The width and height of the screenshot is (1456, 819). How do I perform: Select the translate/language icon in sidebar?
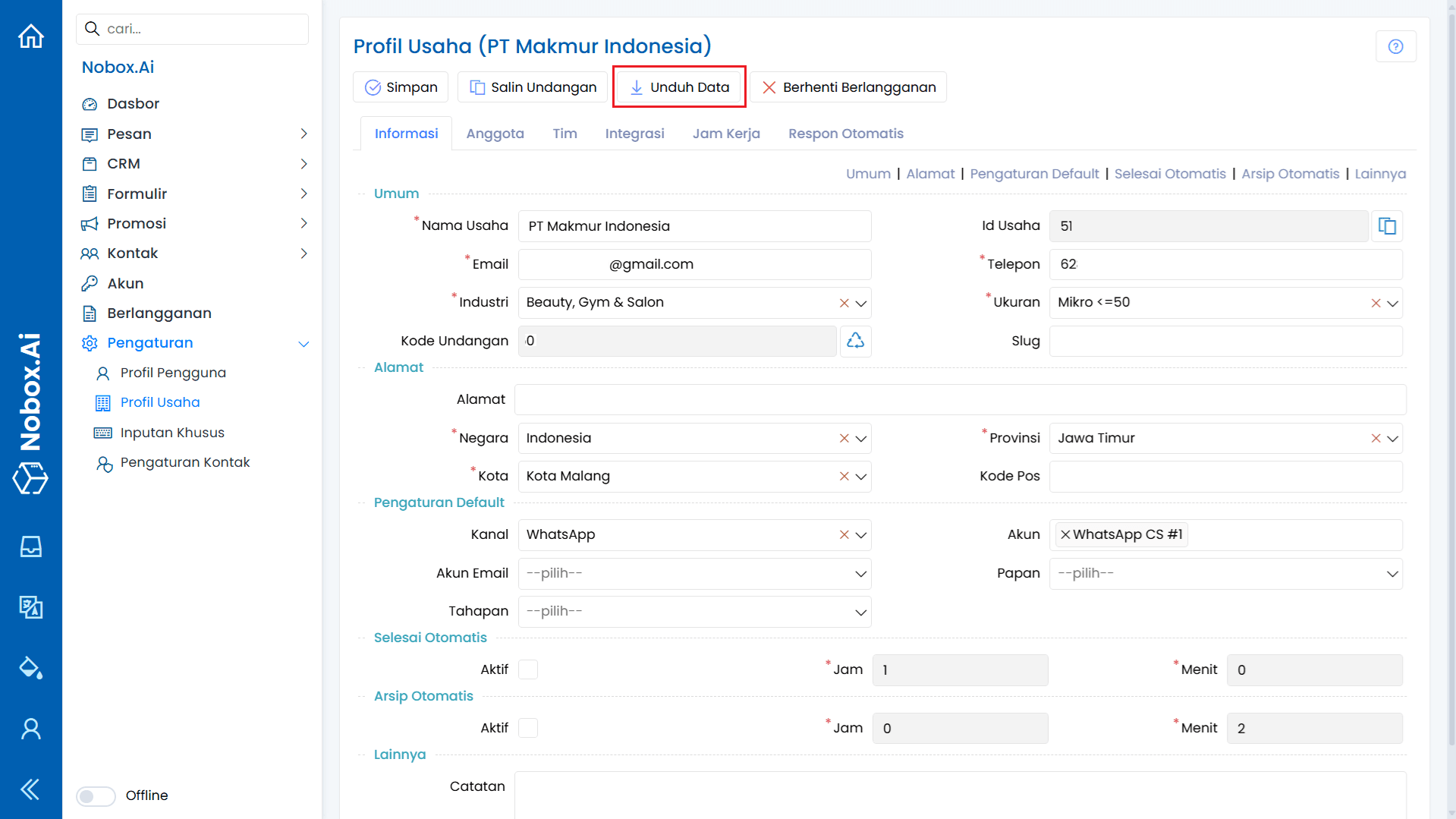click(x=30, y=607)
